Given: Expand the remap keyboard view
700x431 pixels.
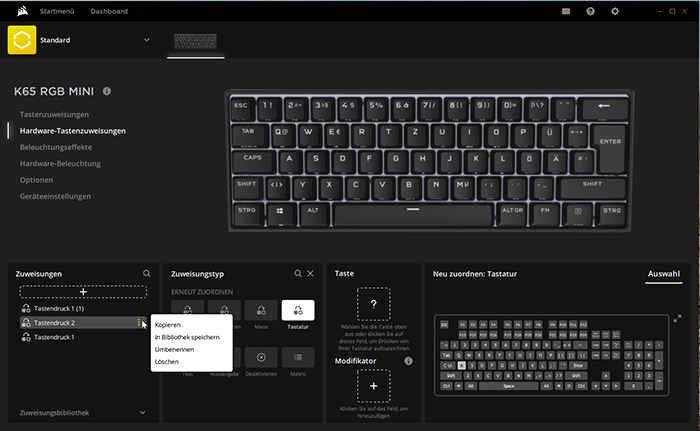Looking at the screenshot, I should [677, 318].
